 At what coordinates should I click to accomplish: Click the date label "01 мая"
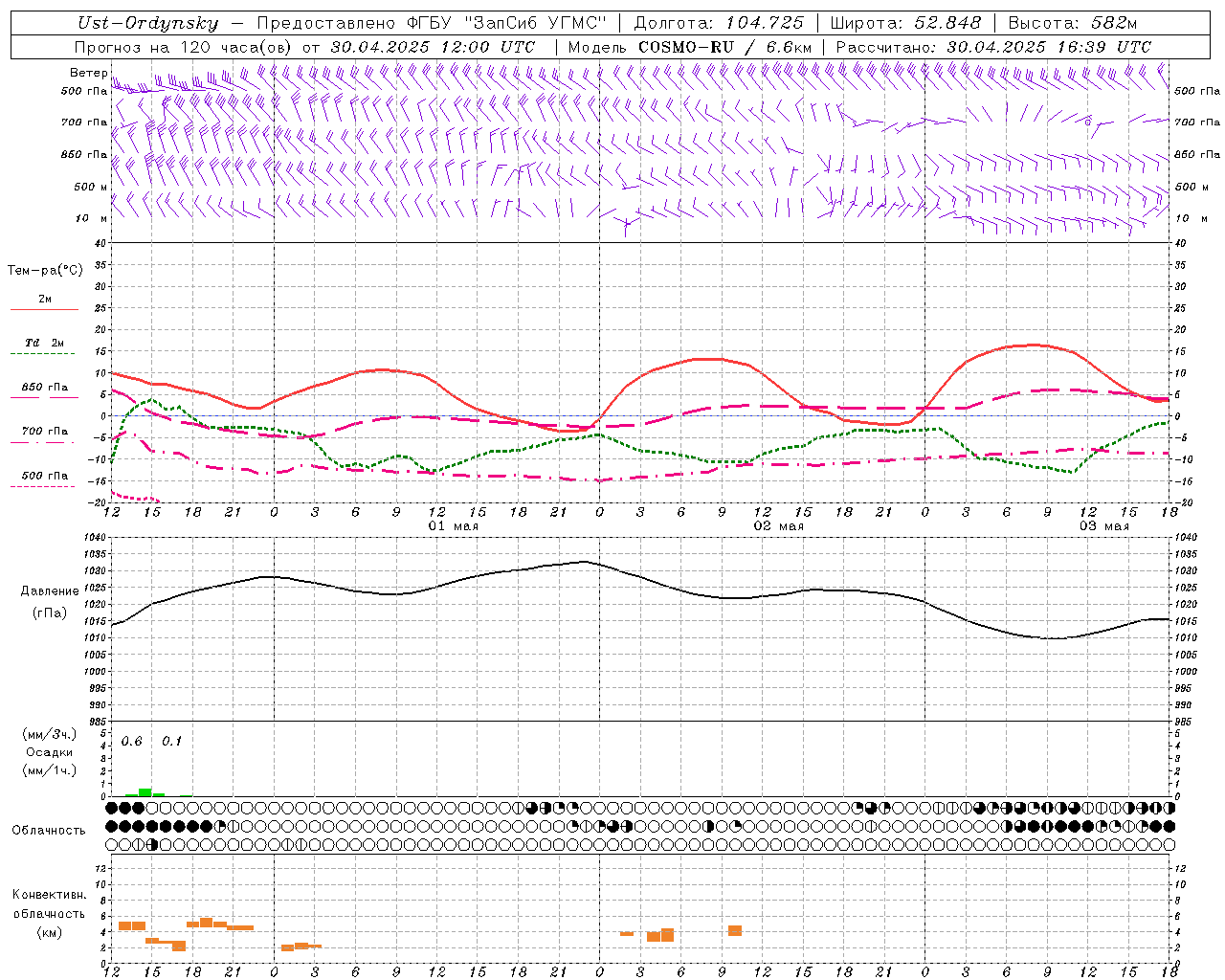(454, 526)
